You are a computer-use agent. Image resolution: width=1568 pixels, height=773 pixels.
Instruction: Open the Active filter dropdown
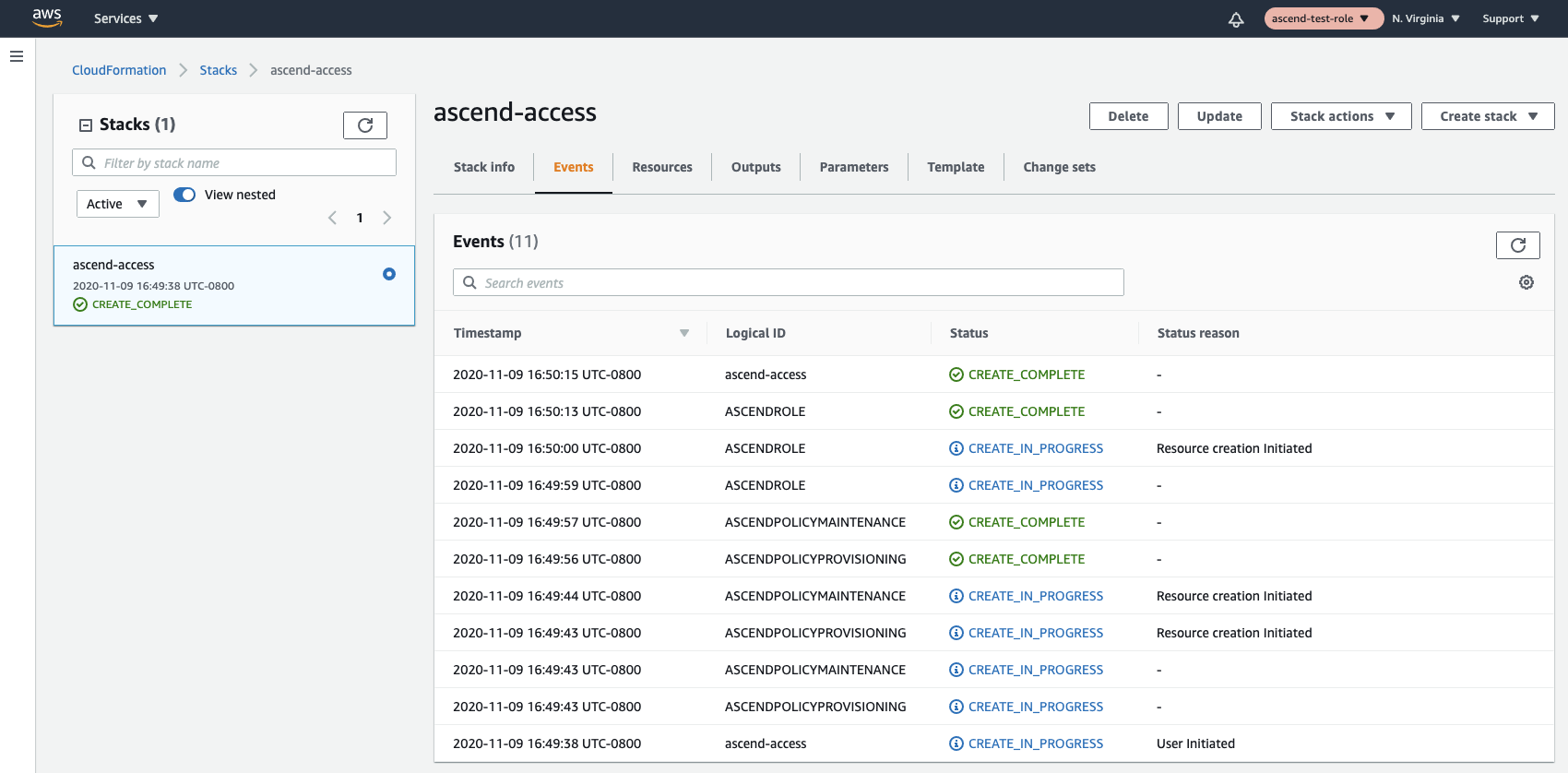(117, 204)
